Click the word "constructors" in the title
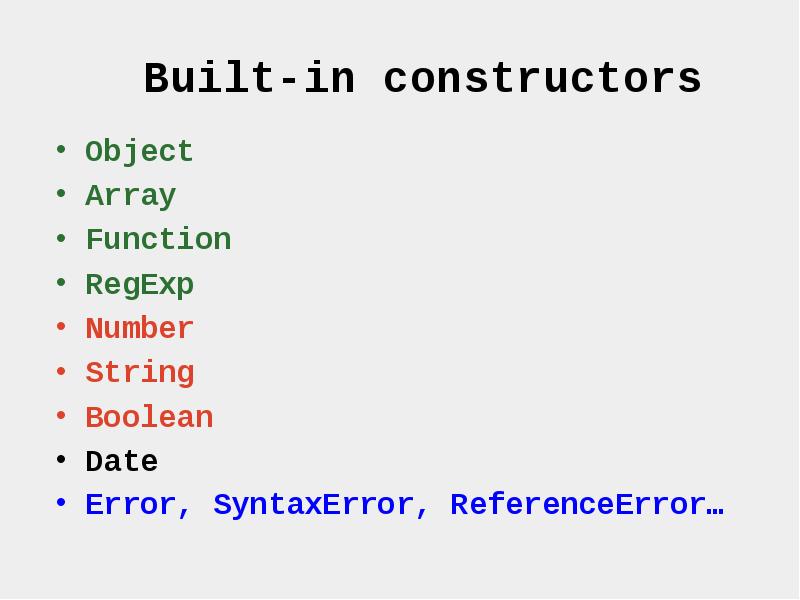Image resolution: width=800 pixels, height=600 pixels. pos(542,79)
